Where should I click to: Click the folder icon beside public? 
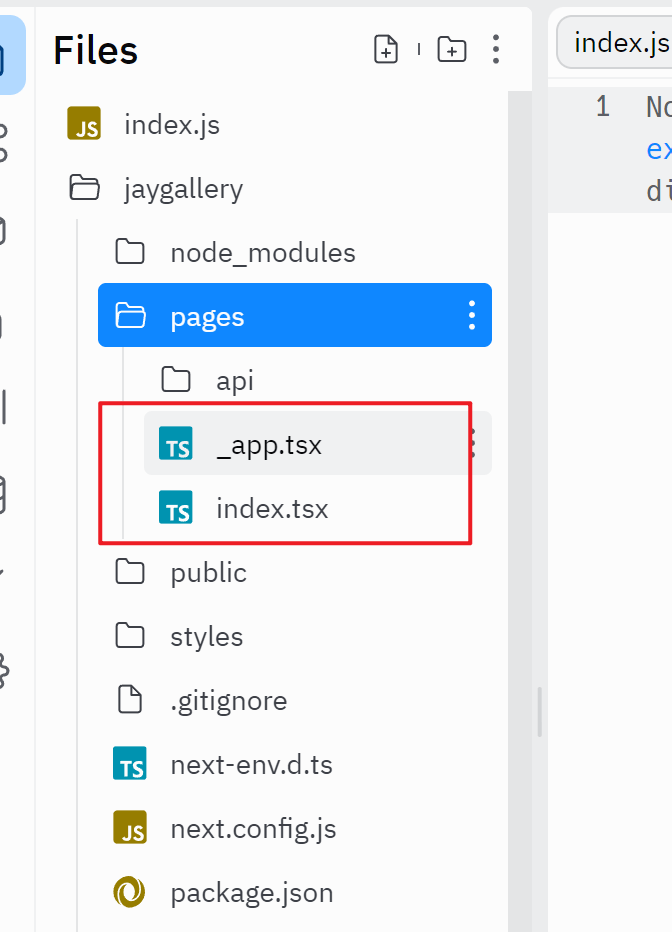point(130,571)
